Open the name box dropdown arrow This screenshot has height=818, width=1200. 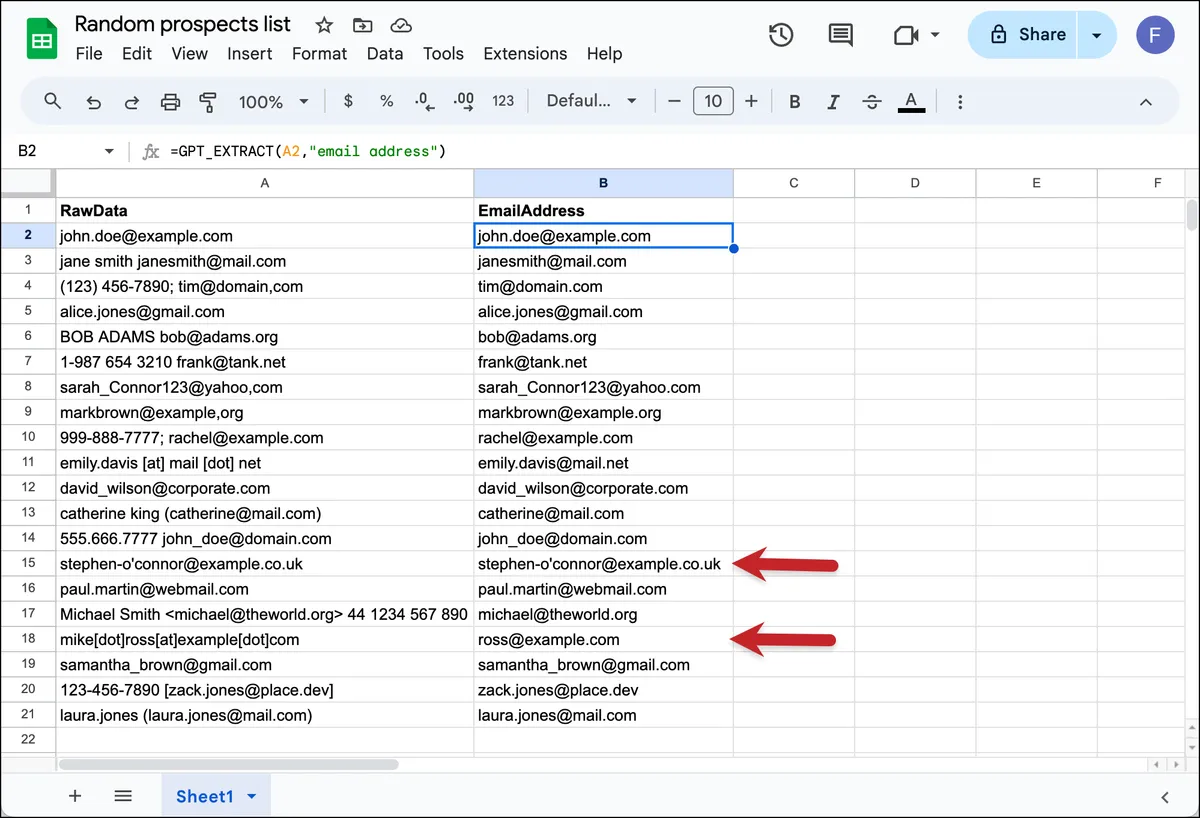[x=109, y=151]
